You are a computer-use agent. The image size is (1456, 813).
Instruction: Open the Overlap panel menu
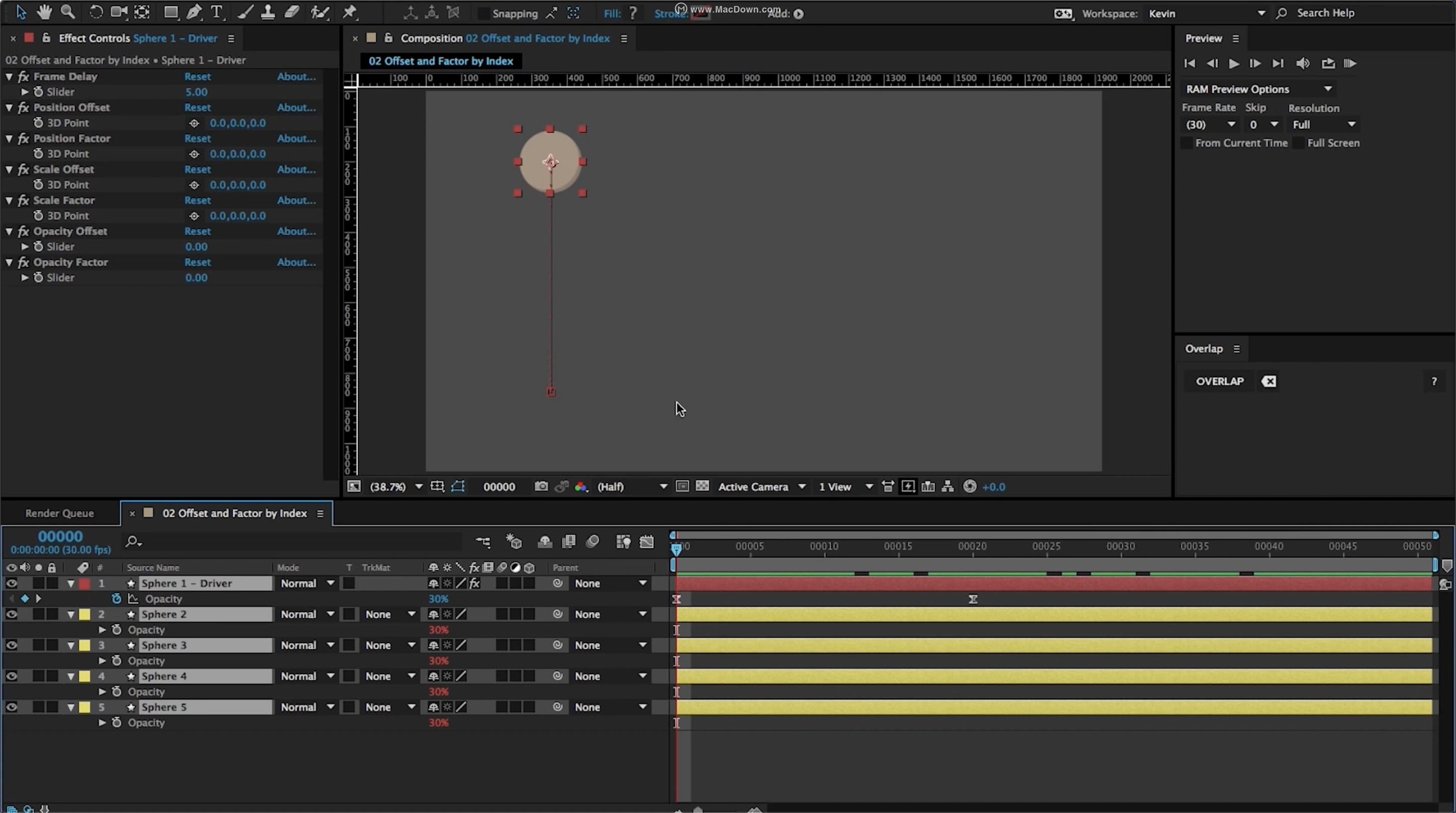tap(1237, 348)
